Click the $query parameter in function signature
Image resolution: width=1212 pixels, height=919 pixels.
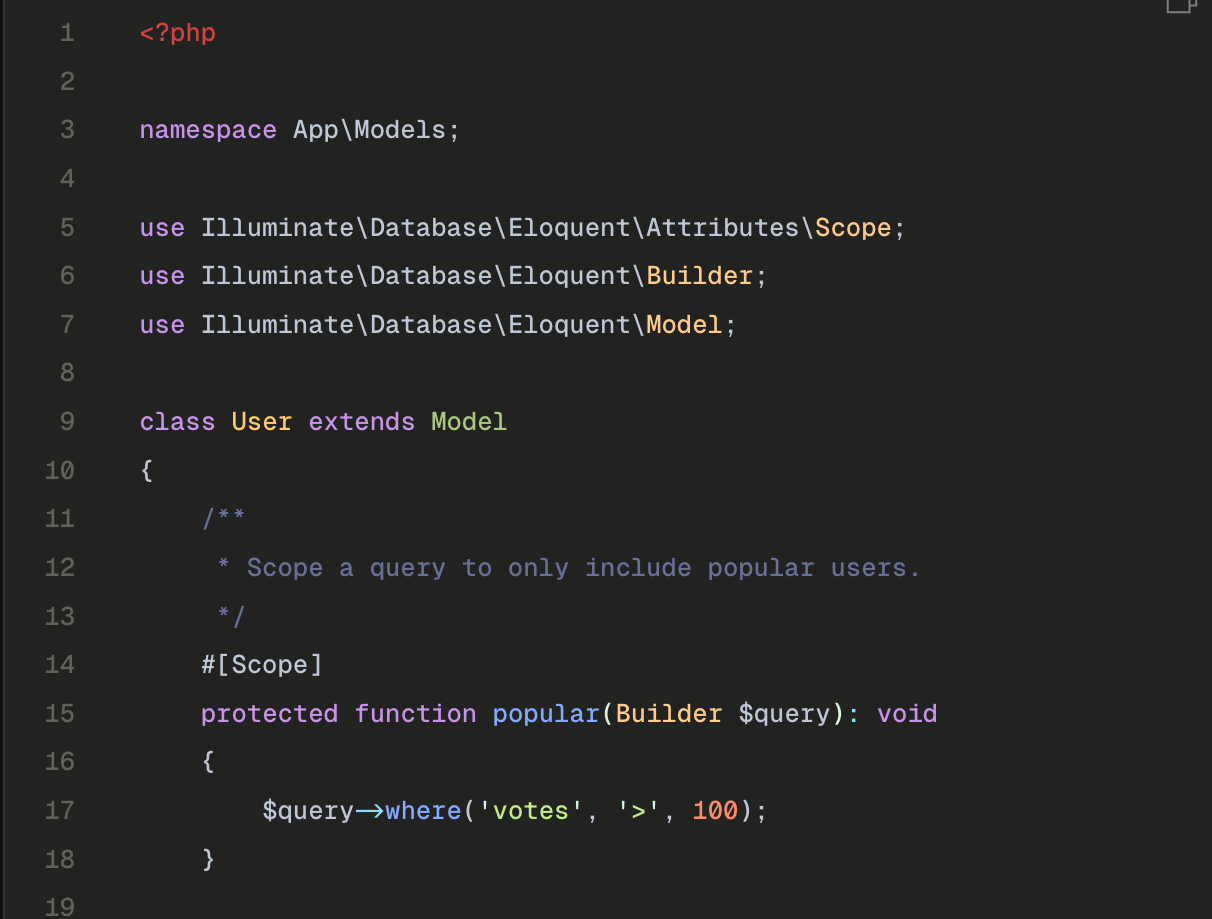pyautogui.click(x=784, y=714)
